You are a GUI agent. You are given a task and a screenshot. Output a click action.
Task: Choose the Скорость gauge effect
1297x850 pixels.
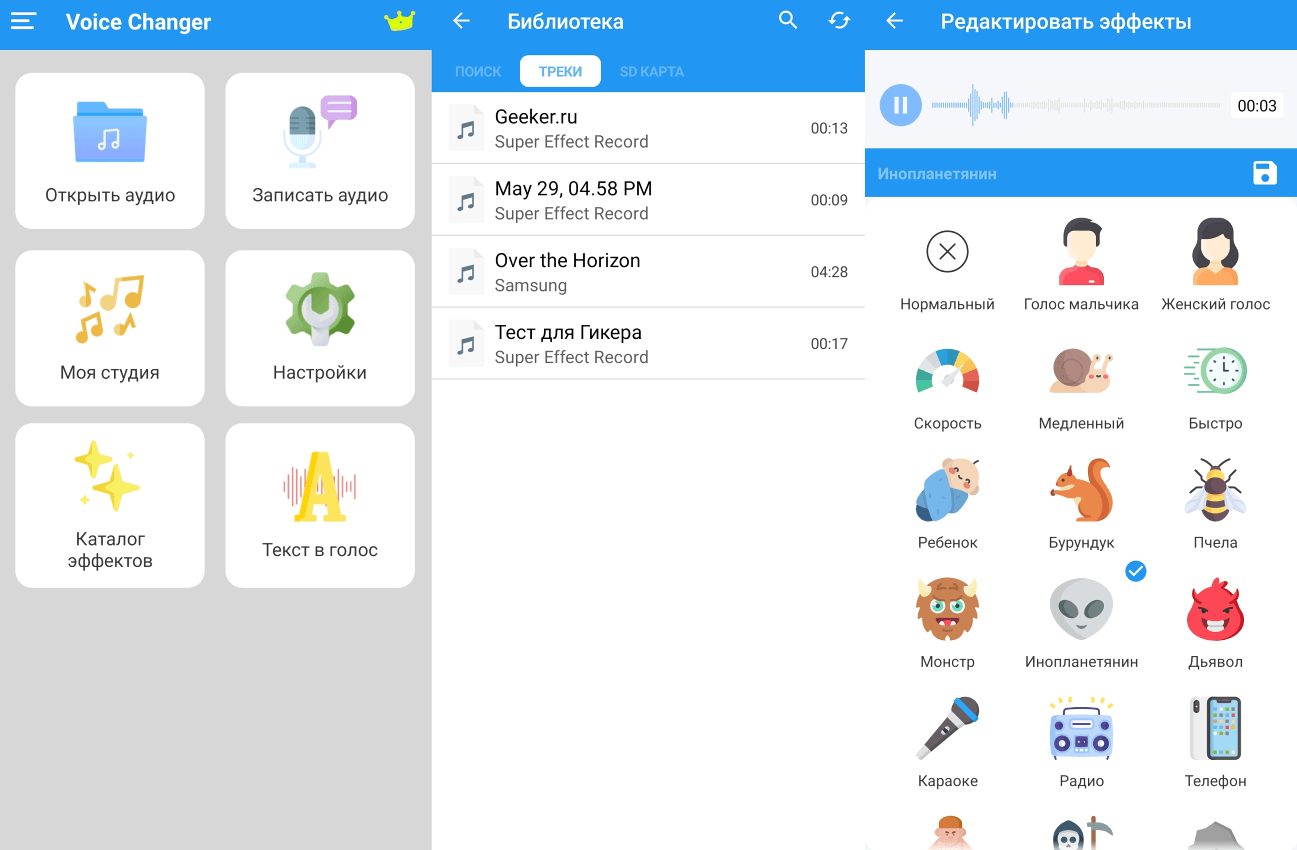[947, 388]
